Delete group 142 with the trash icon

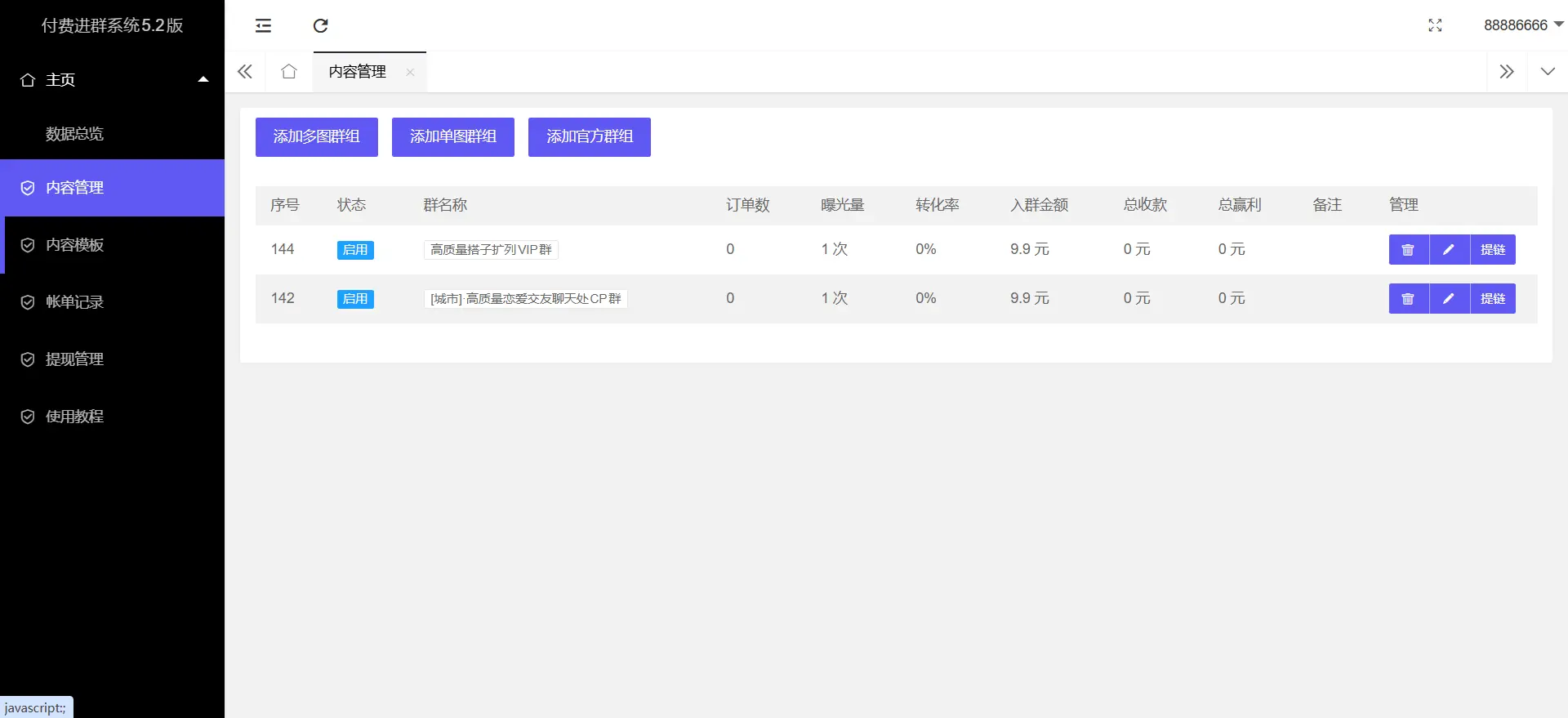coord(1408,299)
